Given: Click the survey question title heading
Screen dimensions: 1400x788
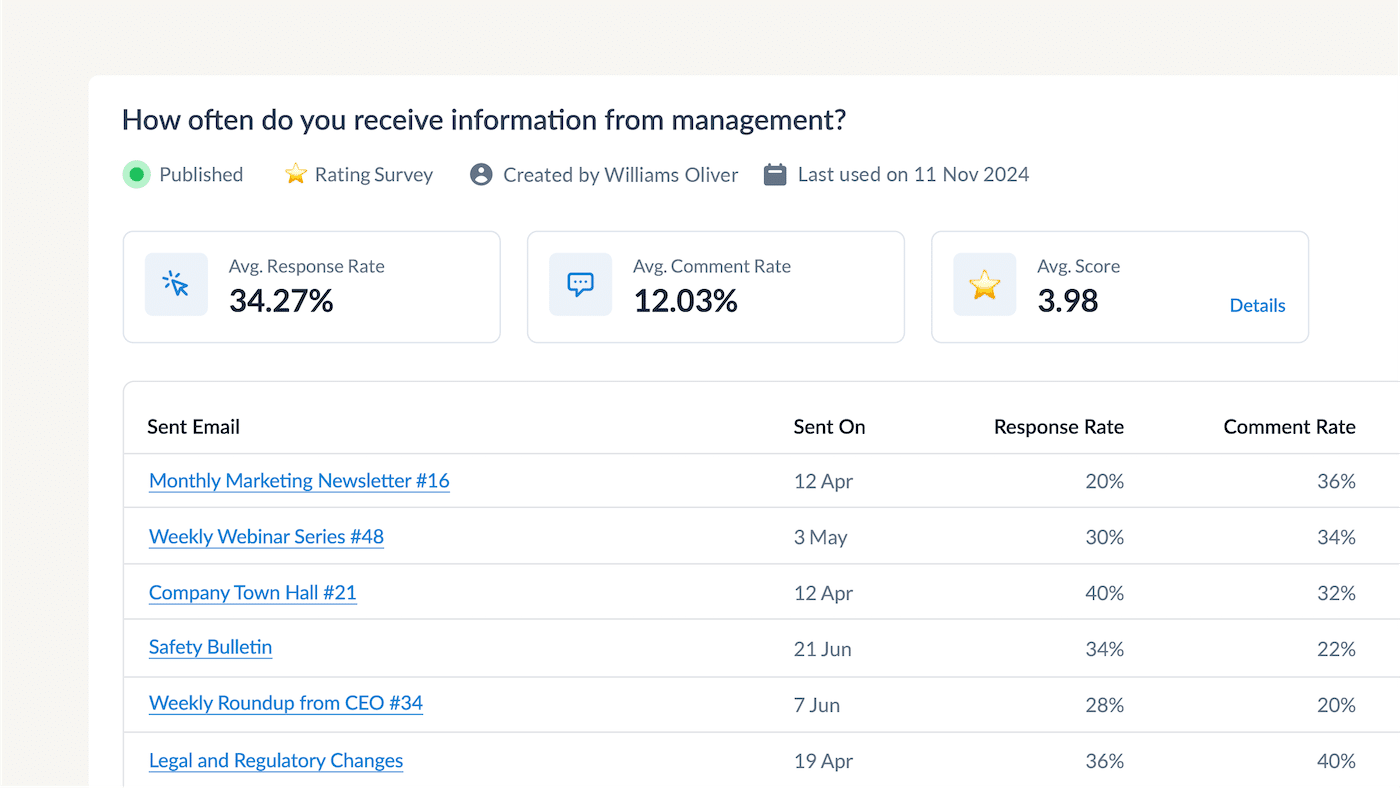Looking at the screenshot, I should tap(484, 120).
